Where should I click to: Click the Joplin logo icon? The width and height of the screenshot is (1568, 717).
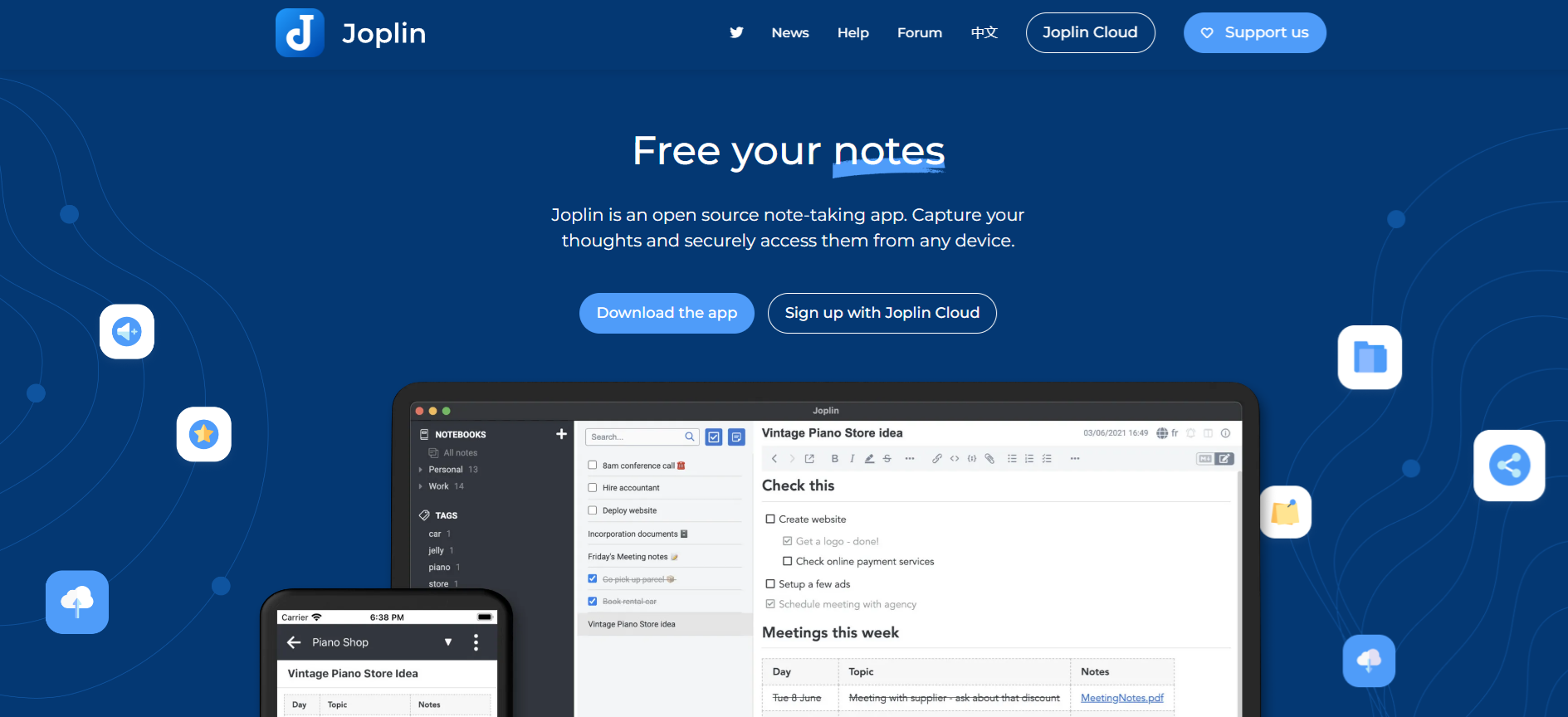(300, 33)
